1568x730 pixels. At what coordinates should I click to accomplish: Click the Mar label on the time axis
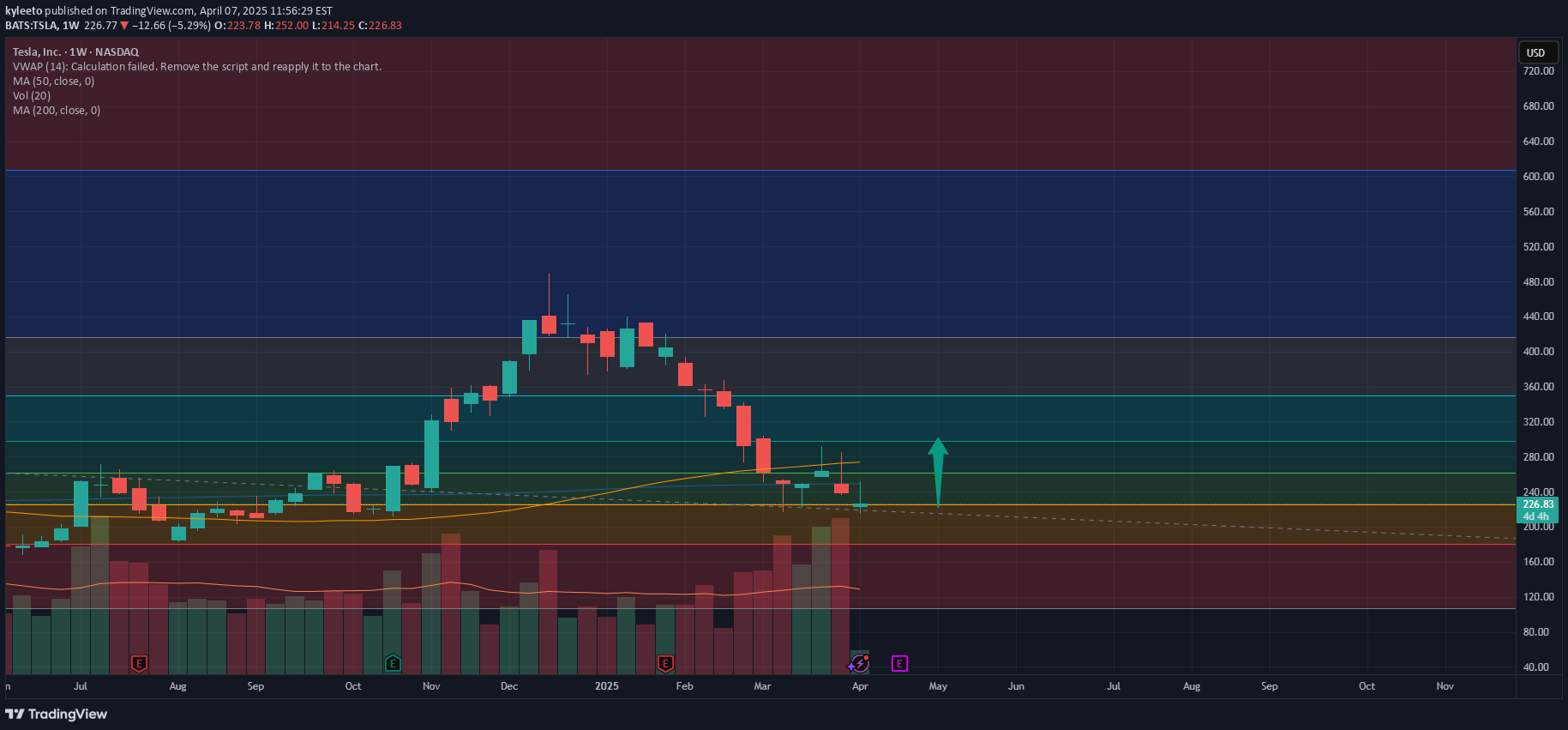point(762,686)
